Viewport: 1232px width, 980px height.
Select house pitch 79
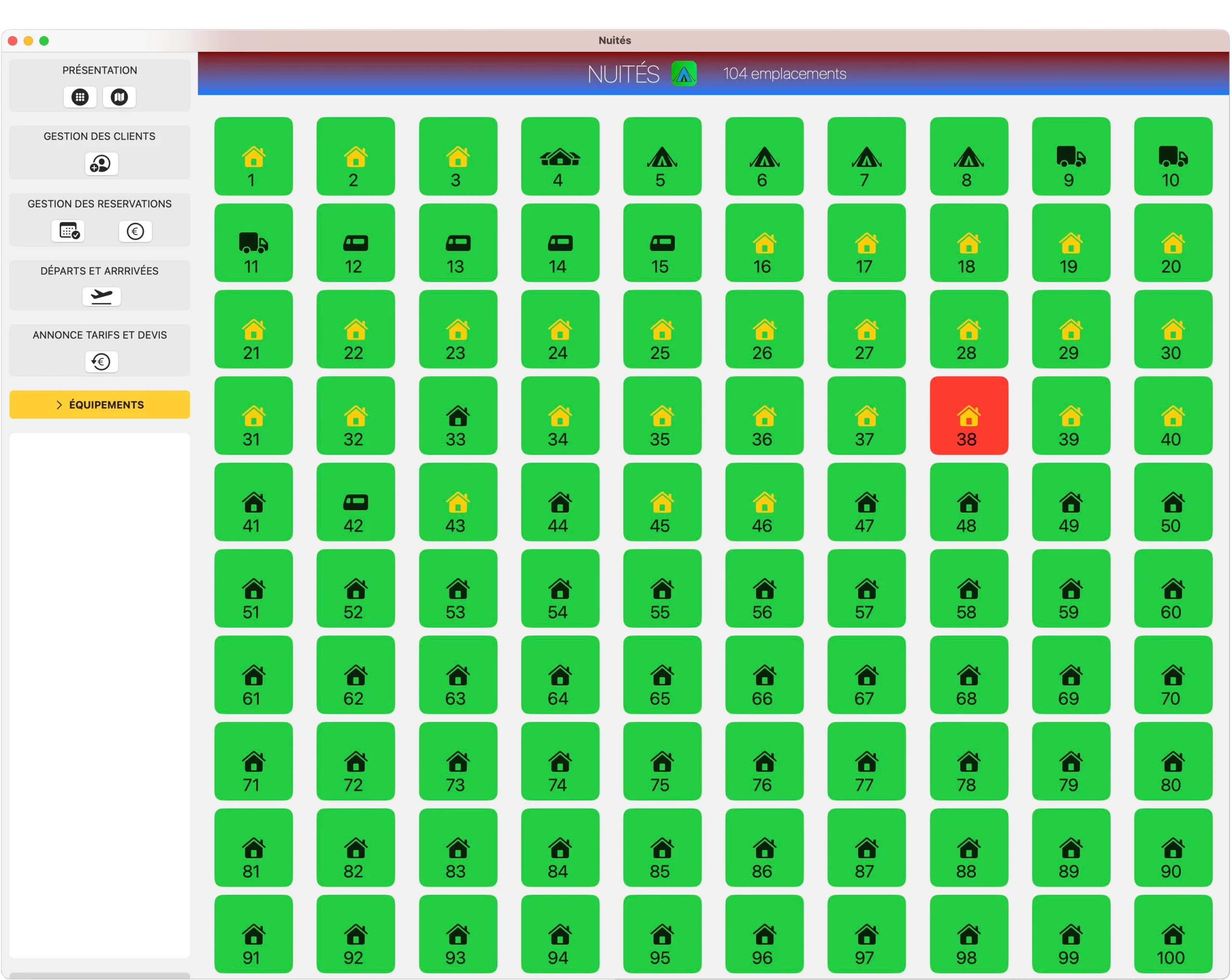pos(1071,761)
